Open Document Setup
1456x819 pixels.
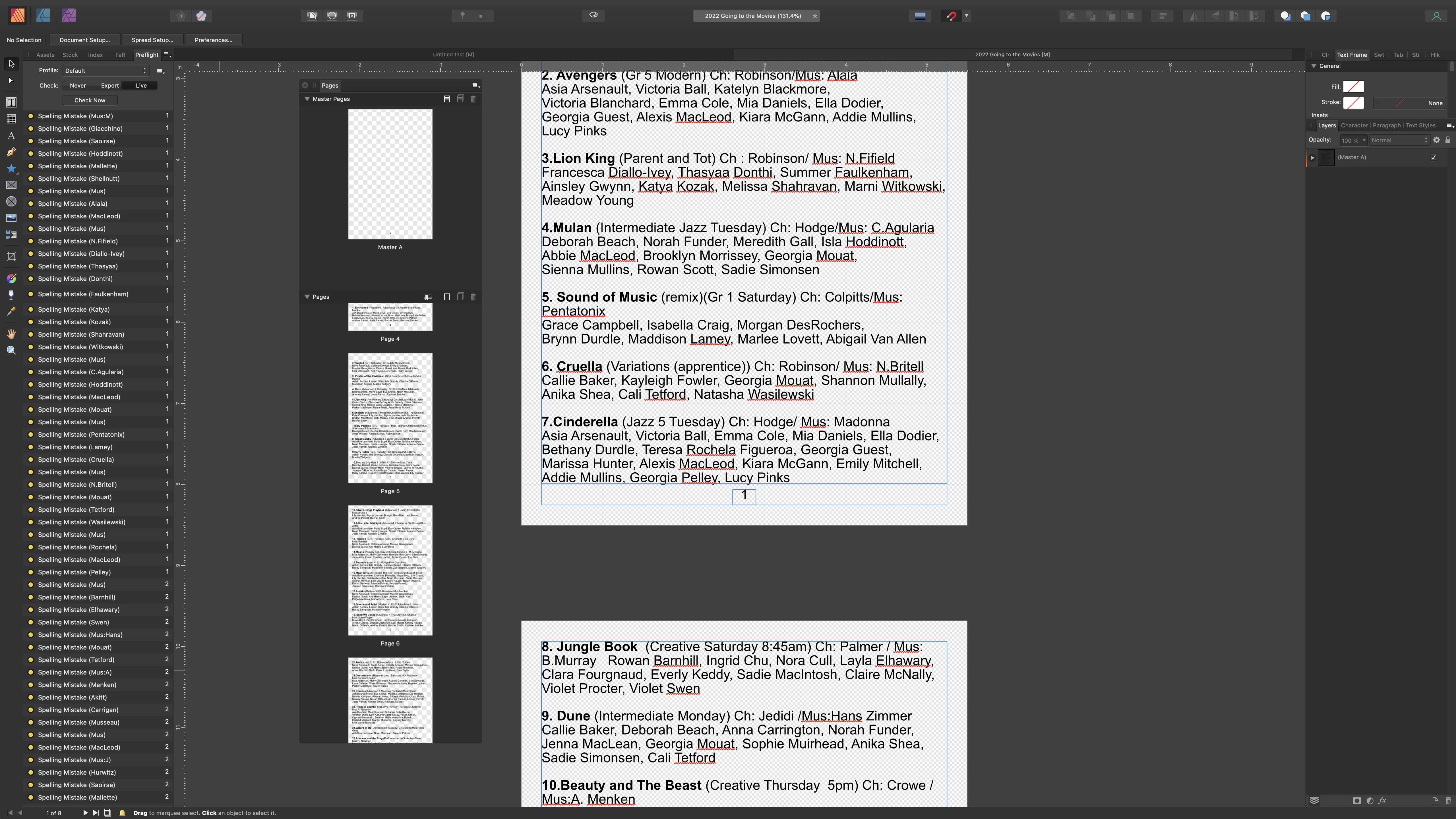(x=84, y=40)
